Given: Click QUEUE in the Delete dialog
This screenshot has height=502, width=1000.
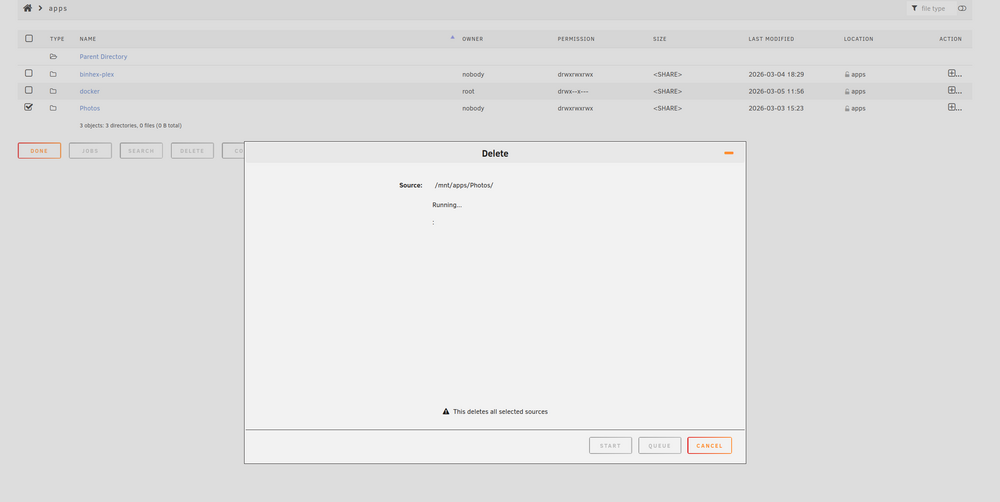Looking at the screenshot, I should pos(659,445).
